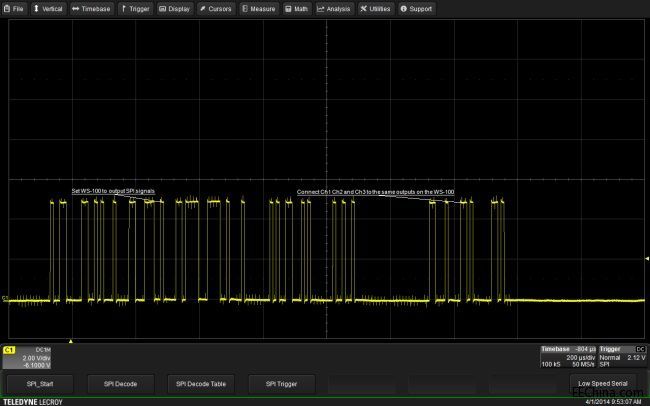Open the Cursors menu
Viewport: 650px width, 406px height.
point(216,9)
